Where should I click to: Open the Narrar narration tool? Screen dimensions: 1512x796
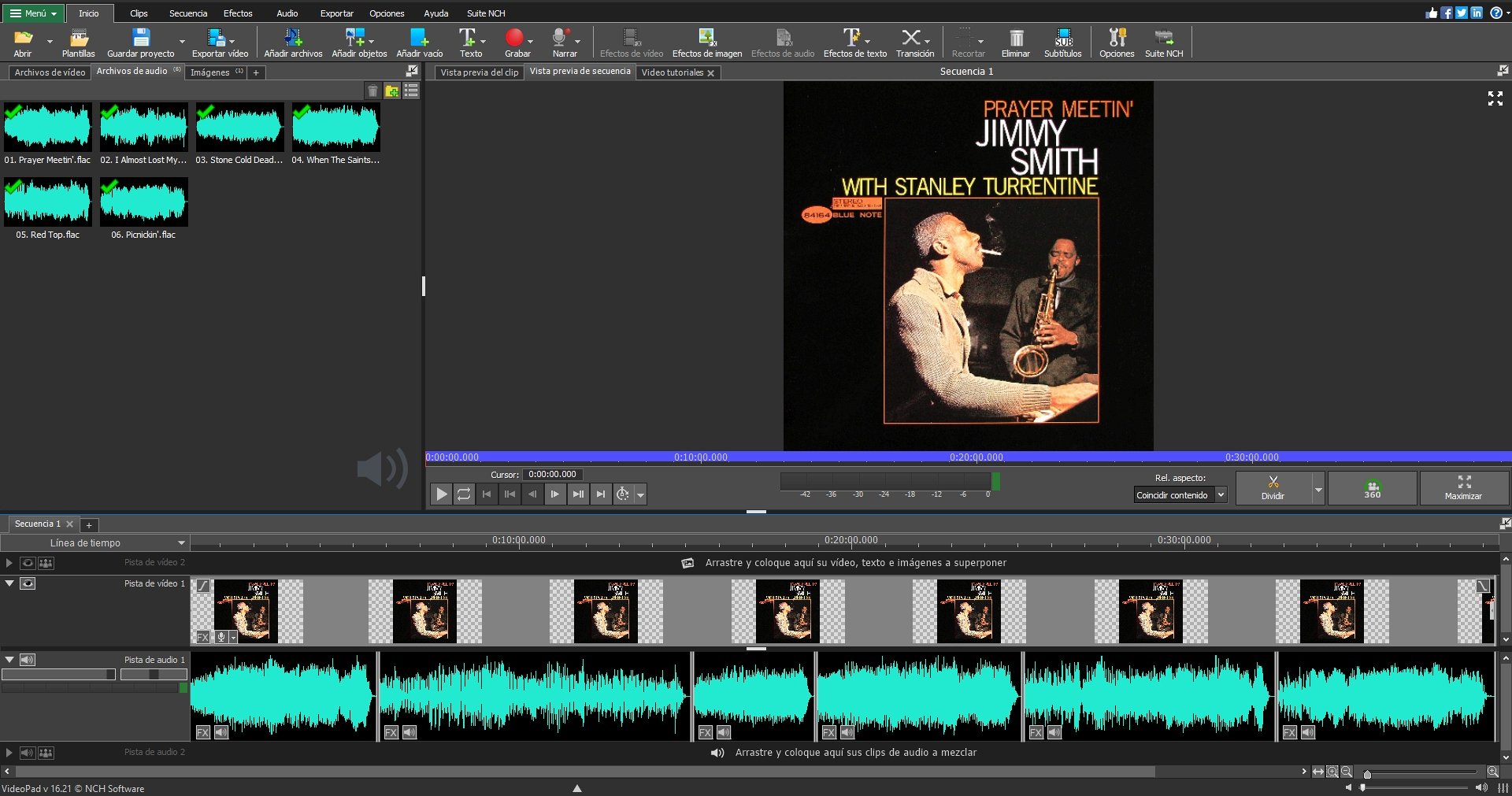(564, 43)
